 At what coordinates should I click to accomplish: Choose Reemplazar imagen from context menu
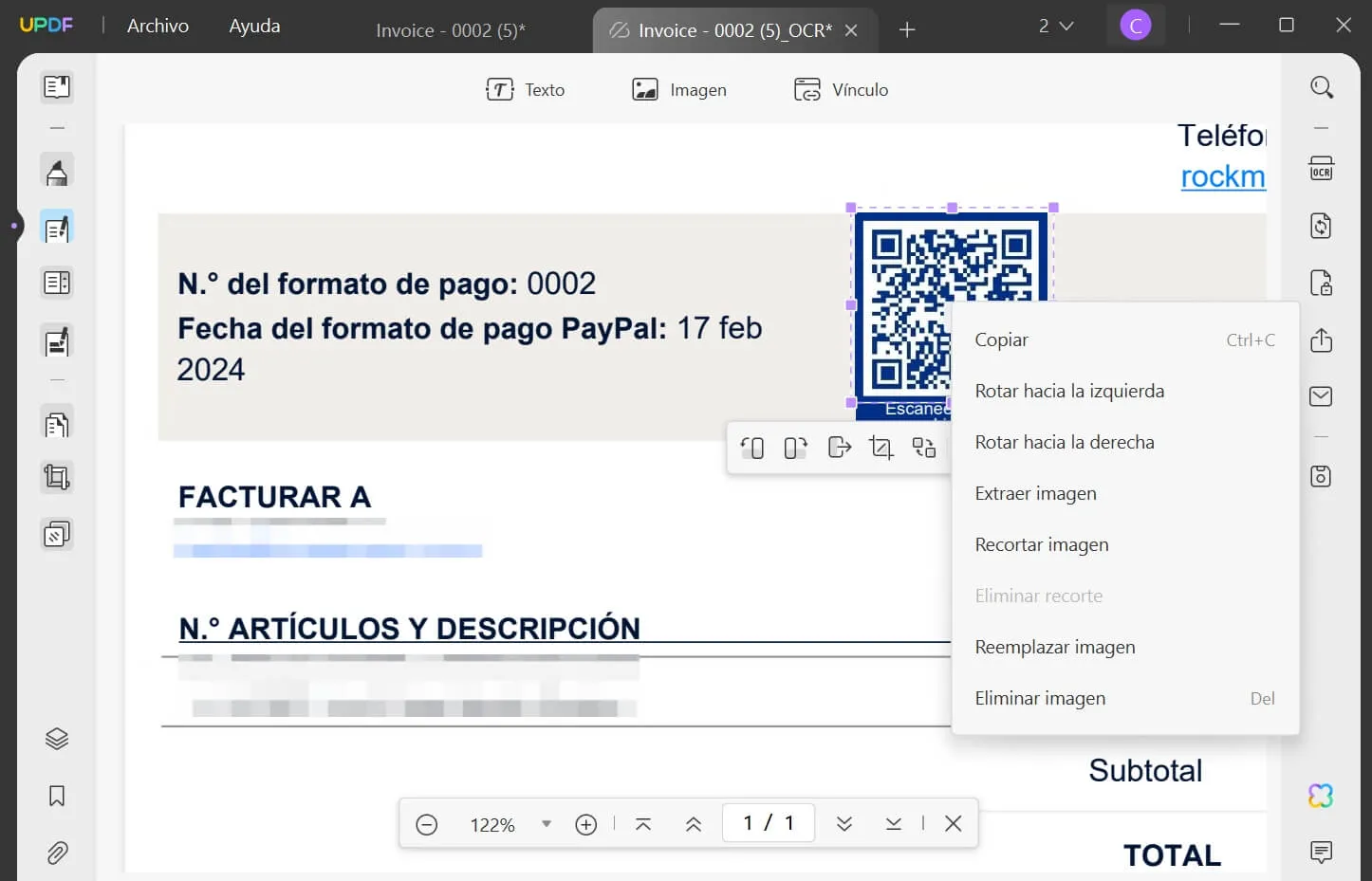(x=1125, y=647)
